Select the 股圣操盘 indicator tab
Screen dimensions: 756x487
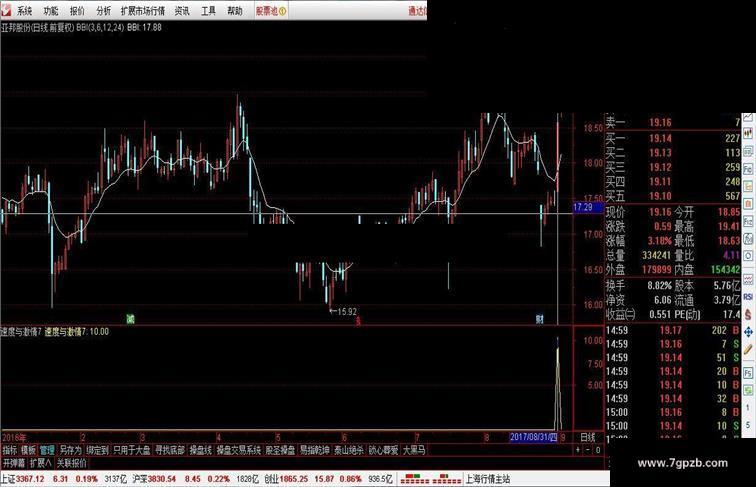click(280, 450)
